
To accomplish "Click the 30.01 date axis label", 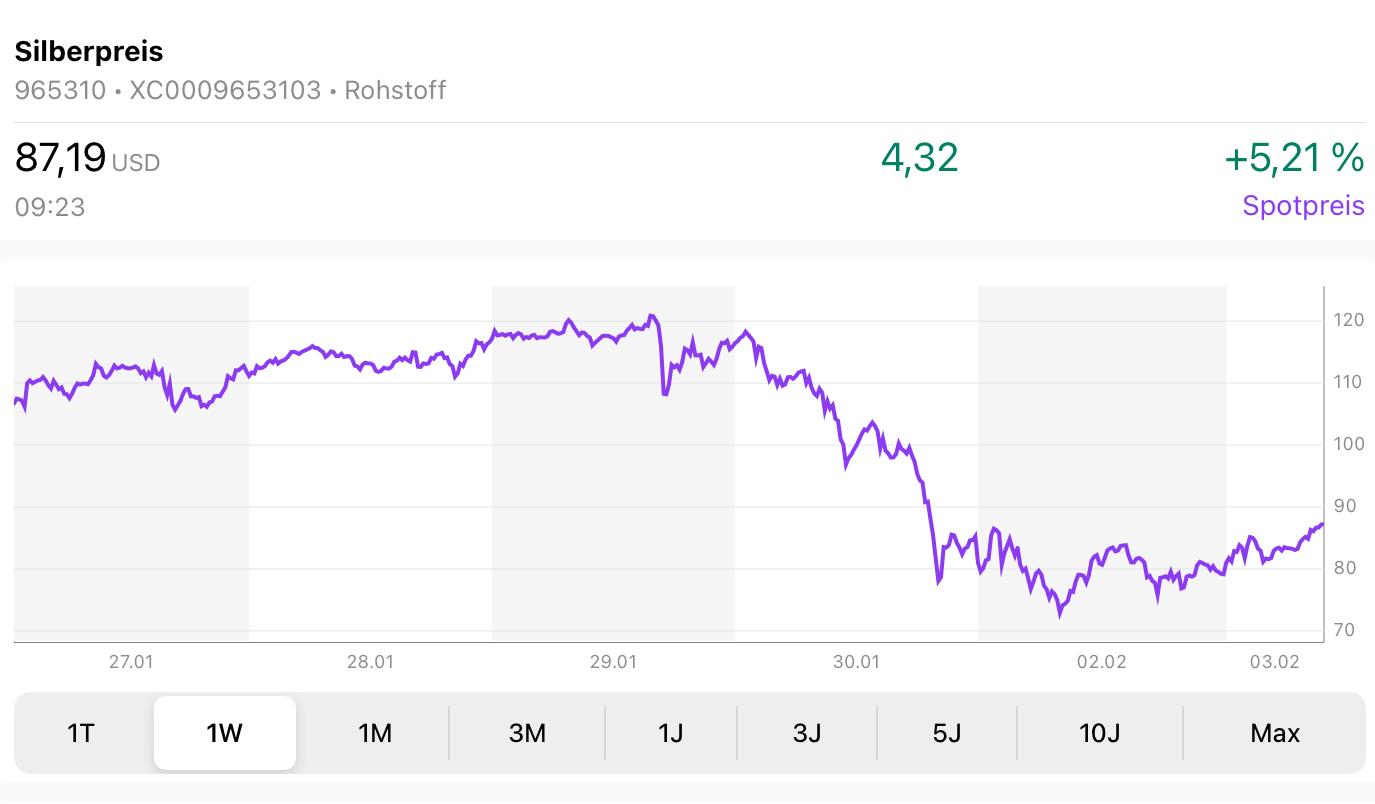I will point(857,662).
